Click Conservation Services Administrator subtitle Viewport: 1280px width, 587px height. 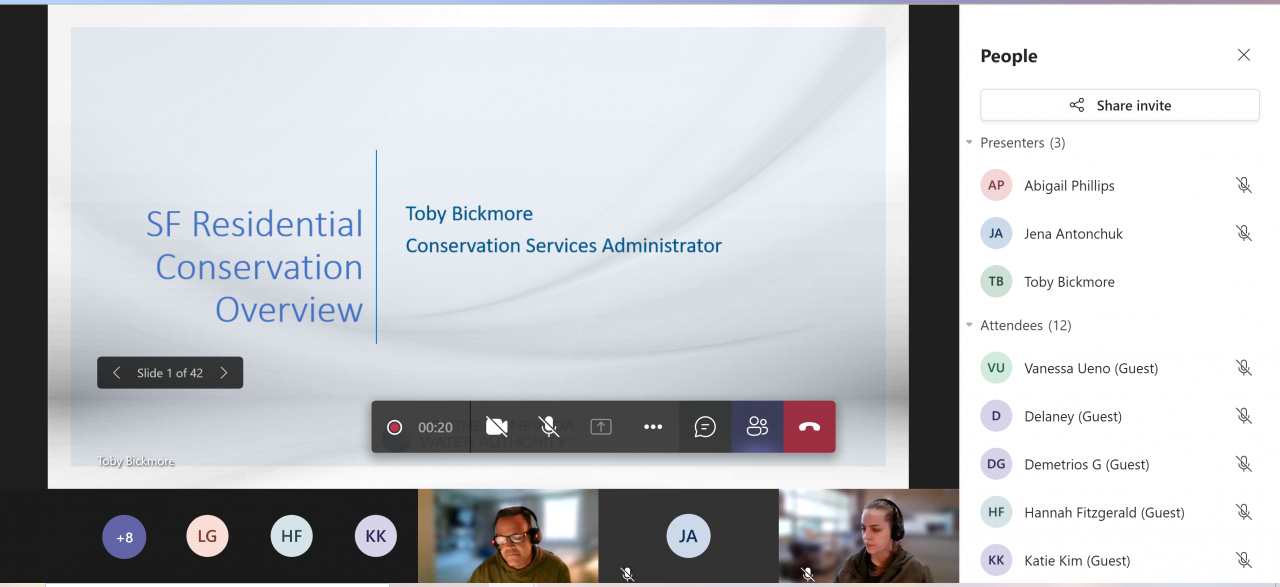click(x=563, y=245)
